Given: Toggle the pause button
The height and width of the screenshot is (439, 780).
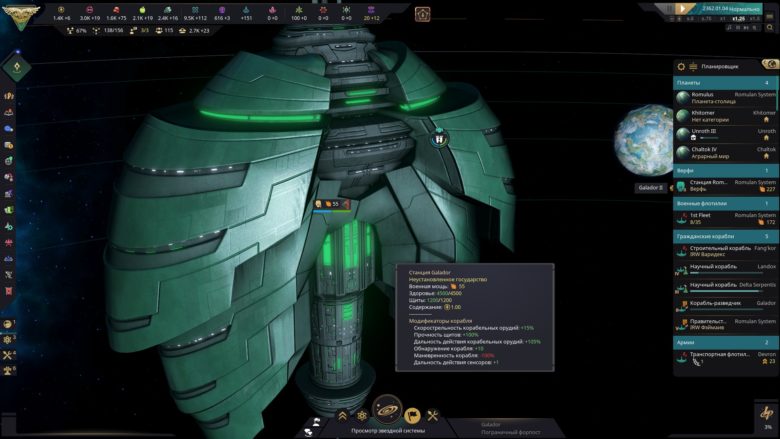Looking at the screenshot, I should [669, 8].
